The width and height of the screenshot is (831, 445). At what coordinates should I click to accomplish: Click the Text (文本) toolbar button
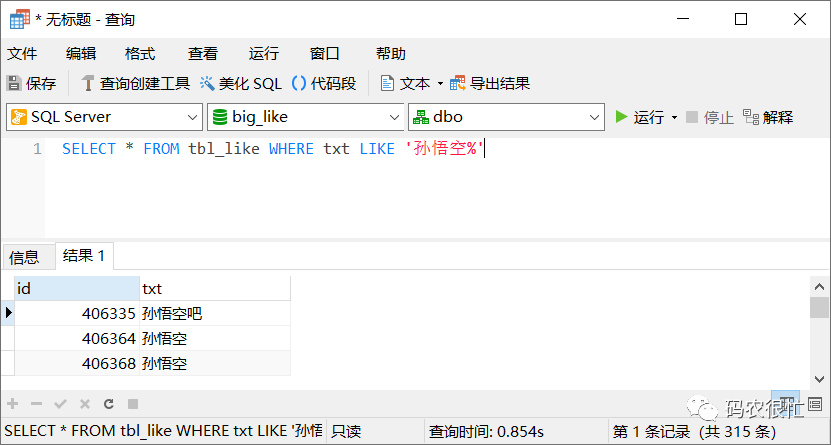coord(405,83)
